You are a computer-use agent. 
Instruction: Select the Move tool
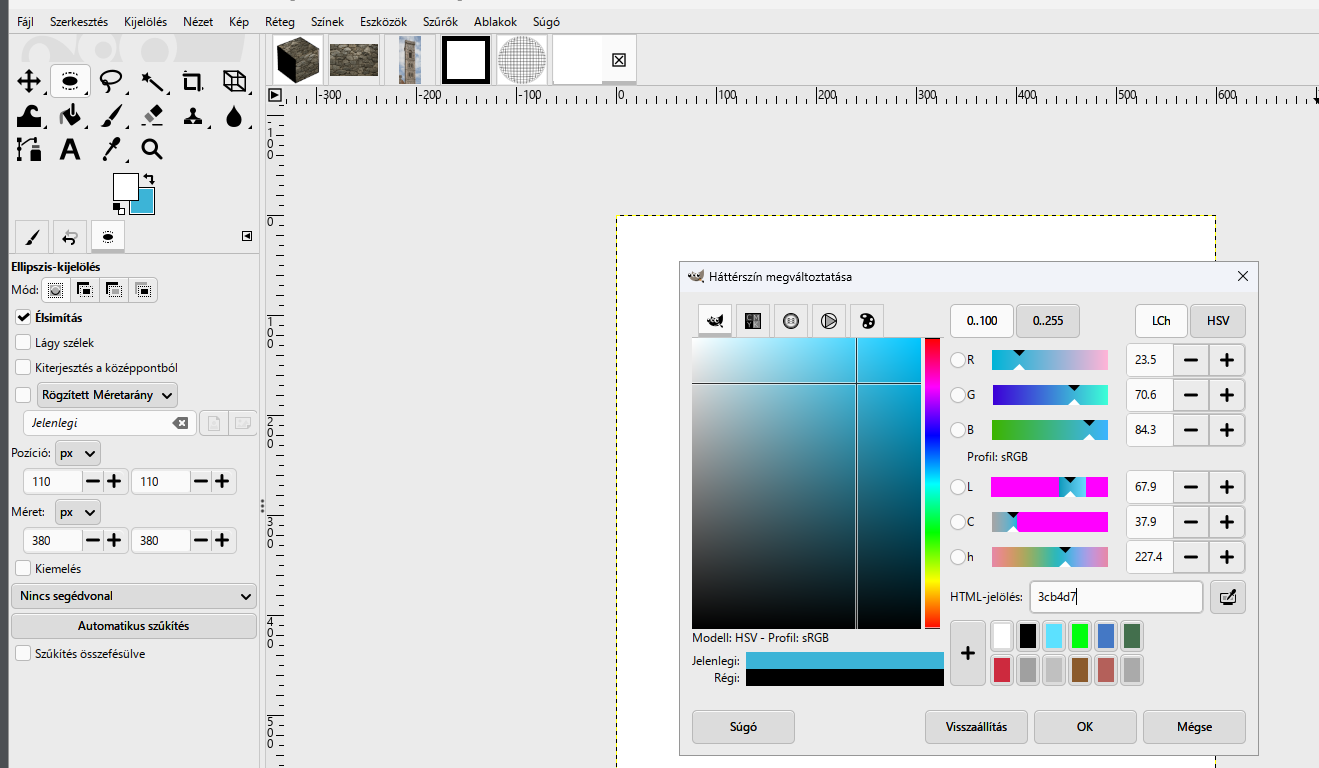[29, 81]
